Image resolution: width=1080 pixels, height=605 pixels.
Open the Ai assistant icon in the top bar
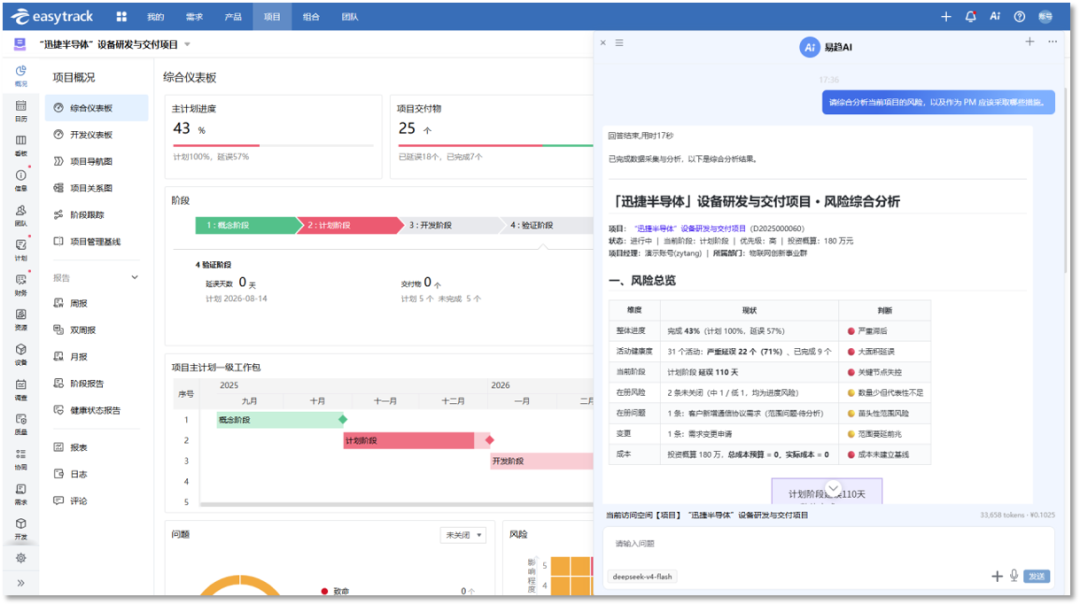995,17
